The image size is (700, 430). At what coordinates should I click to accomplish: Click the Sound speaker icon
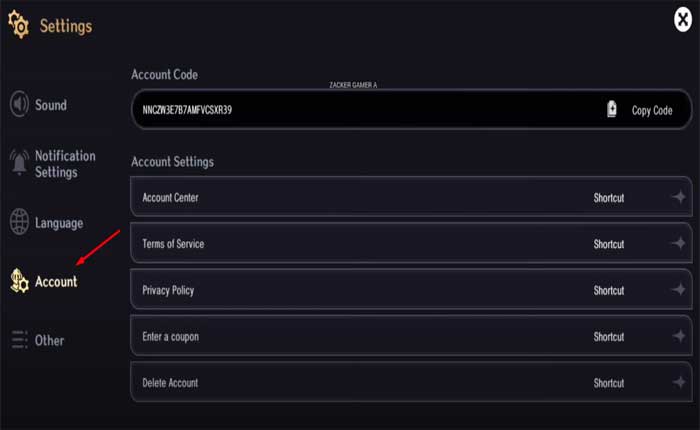coord(19,104)
